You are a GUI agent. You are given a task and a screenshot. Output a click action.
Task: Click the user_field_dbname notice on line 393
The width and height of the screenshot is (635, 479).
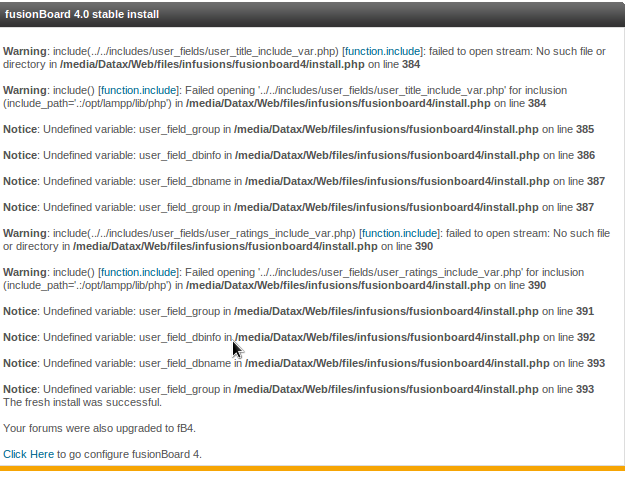pyautogui.click(x=304, y=363)
